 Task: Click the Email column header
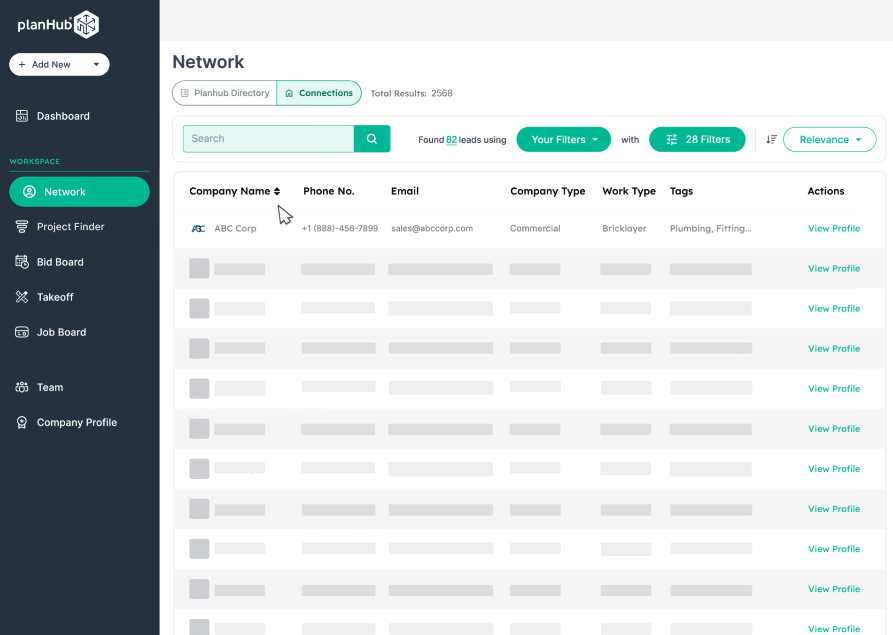[x=405, y=191]
